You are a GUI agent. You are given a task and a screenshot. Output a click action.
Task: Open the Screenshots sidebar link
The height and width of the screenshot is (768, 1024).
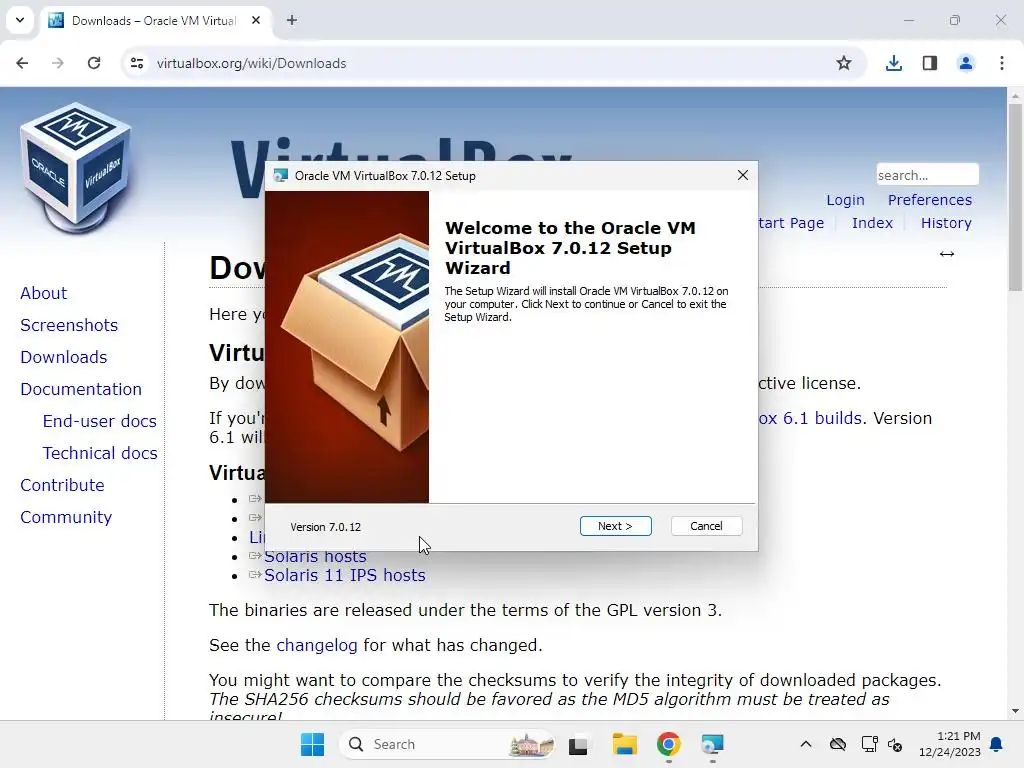pyautogui.click(x=69, y=325)
